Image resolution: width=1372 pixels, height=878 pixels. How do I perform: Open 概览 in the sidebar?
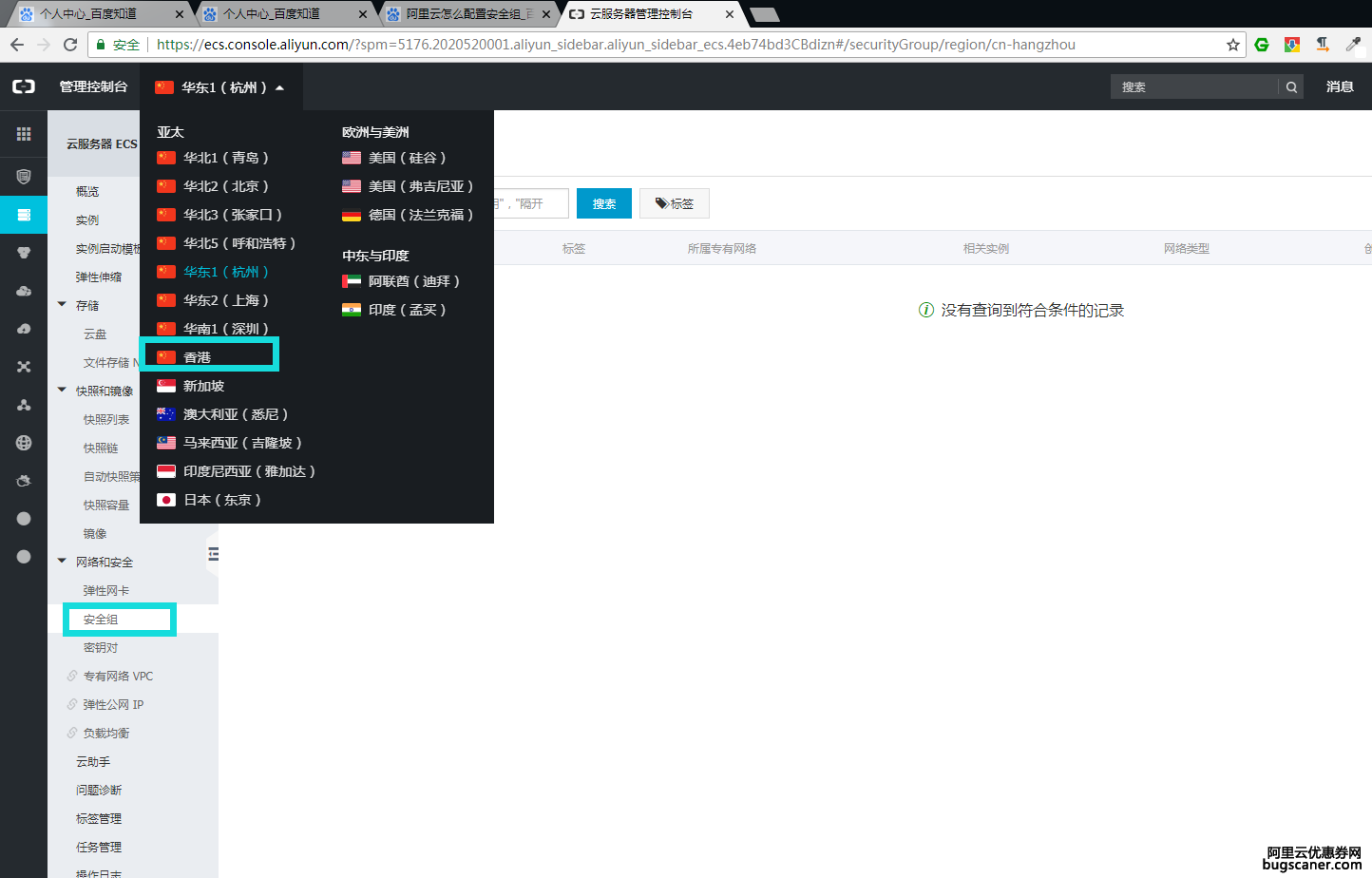pyautogui.click(x=87, y=191)
